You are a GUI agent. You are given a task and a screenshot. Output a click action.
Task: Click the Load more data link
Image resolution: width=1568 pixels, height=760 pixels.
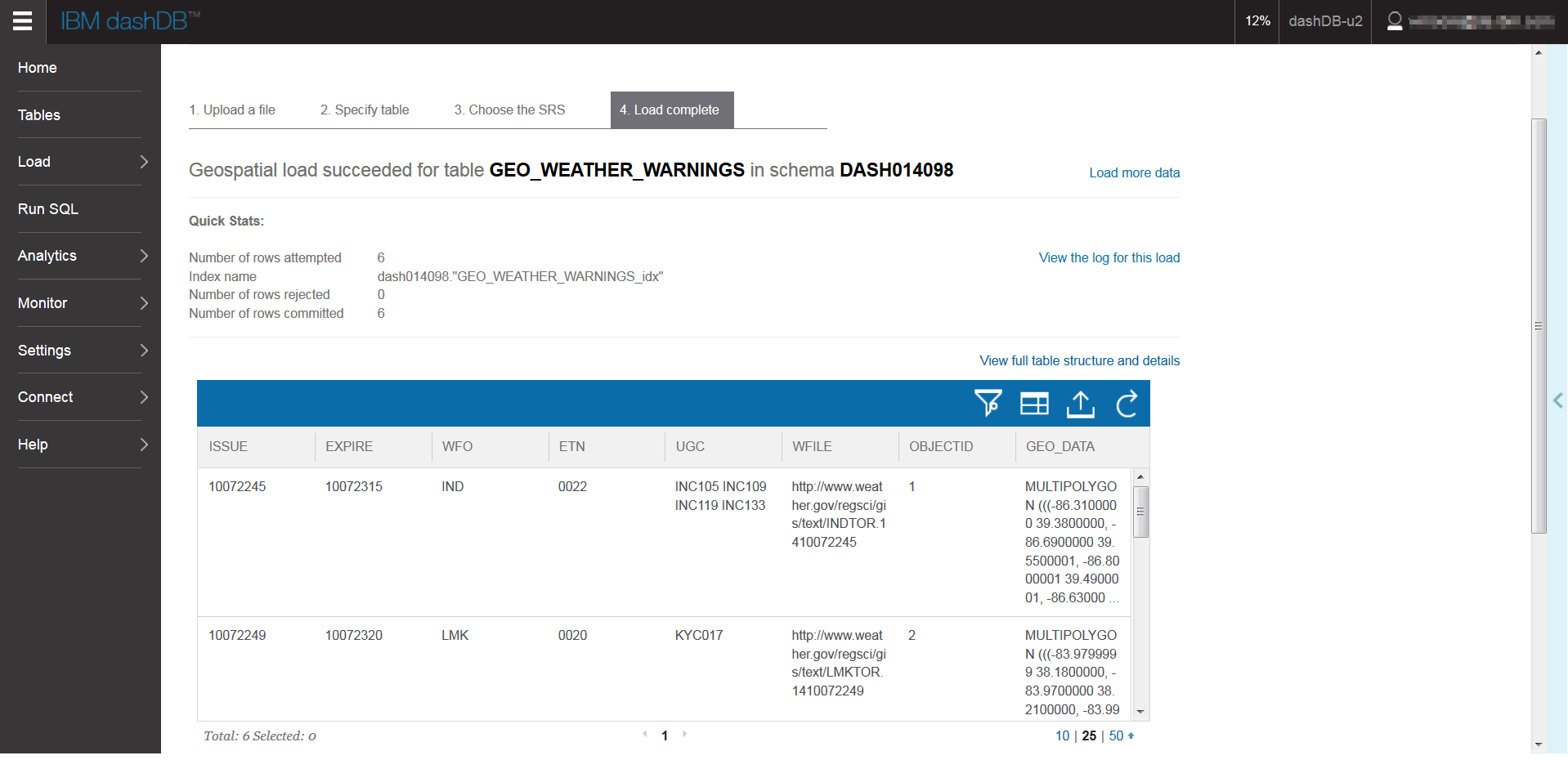click(1134, 172)
